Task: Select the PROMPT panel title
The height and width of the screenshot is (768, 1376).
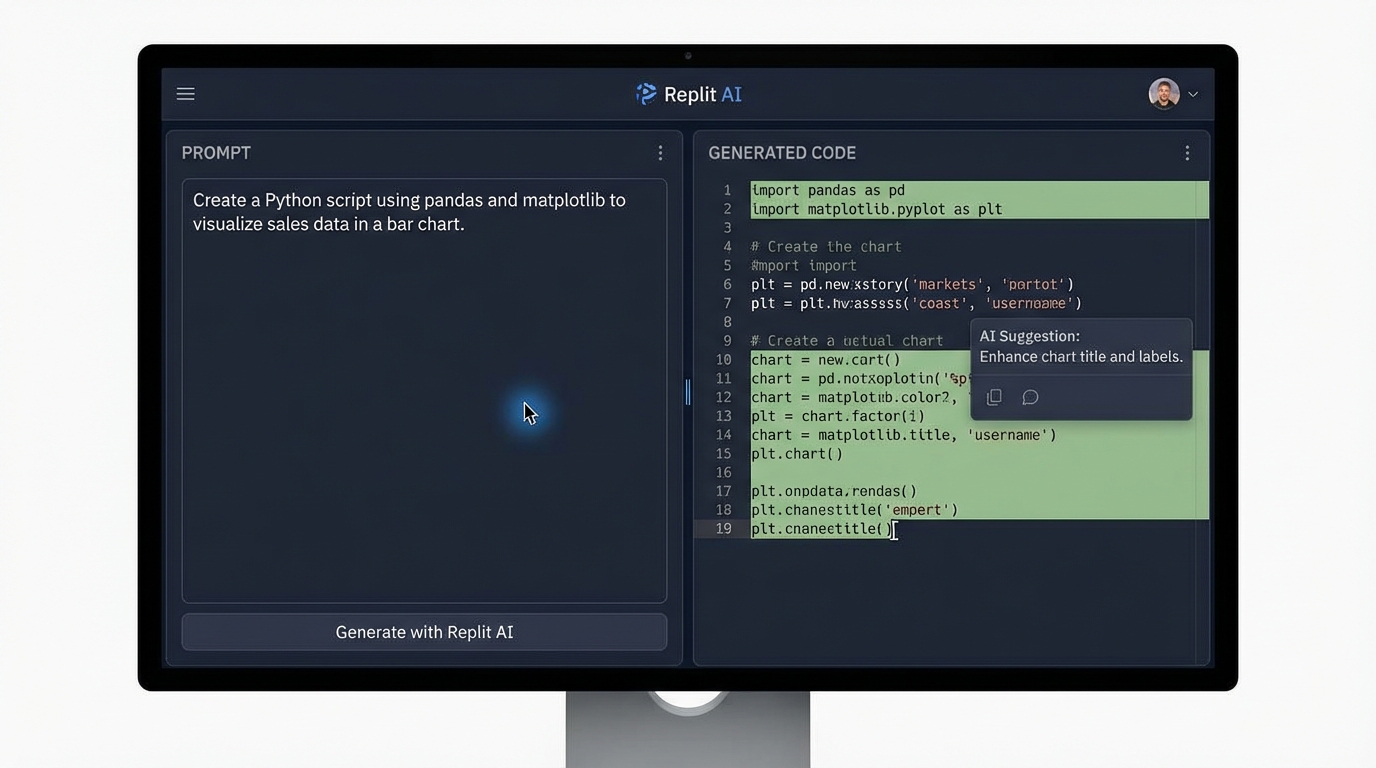Action: click(x=216, y=152)
